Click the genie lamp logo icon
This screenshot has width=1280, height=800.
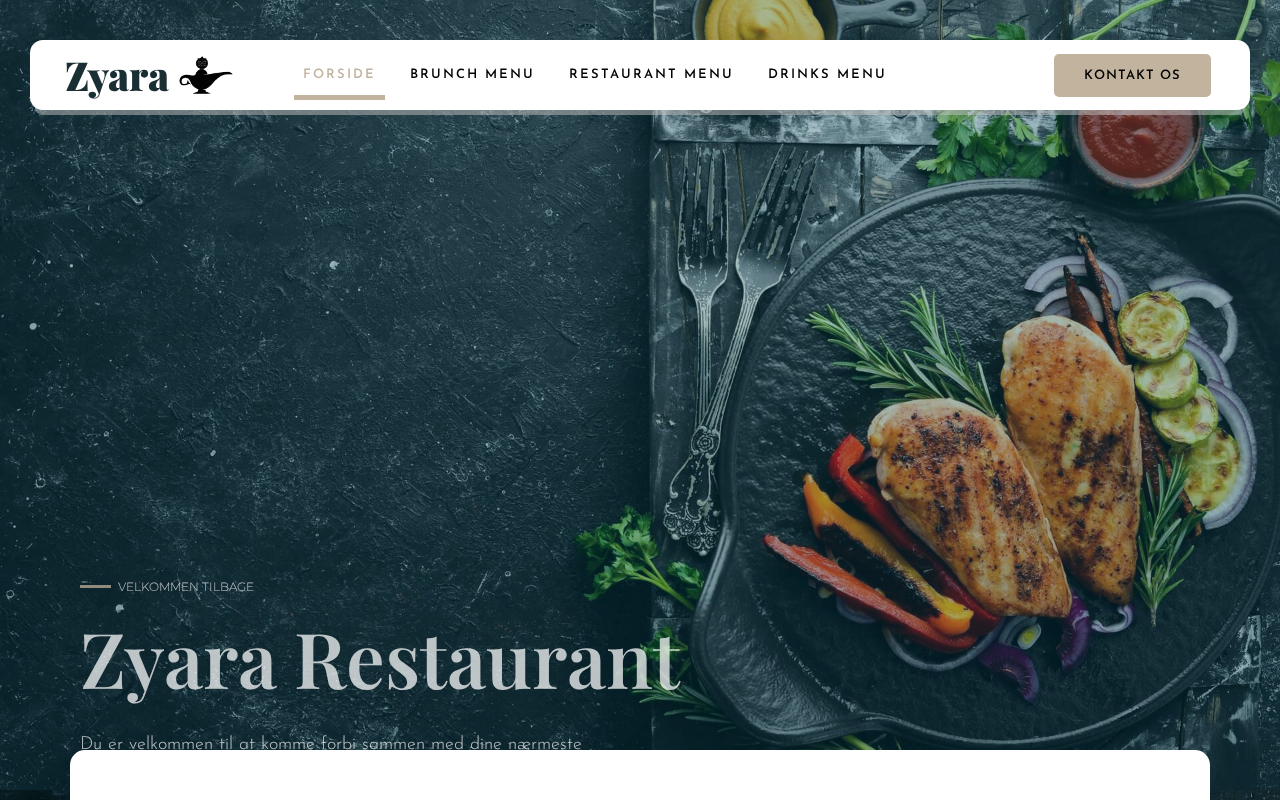[206, 76]
